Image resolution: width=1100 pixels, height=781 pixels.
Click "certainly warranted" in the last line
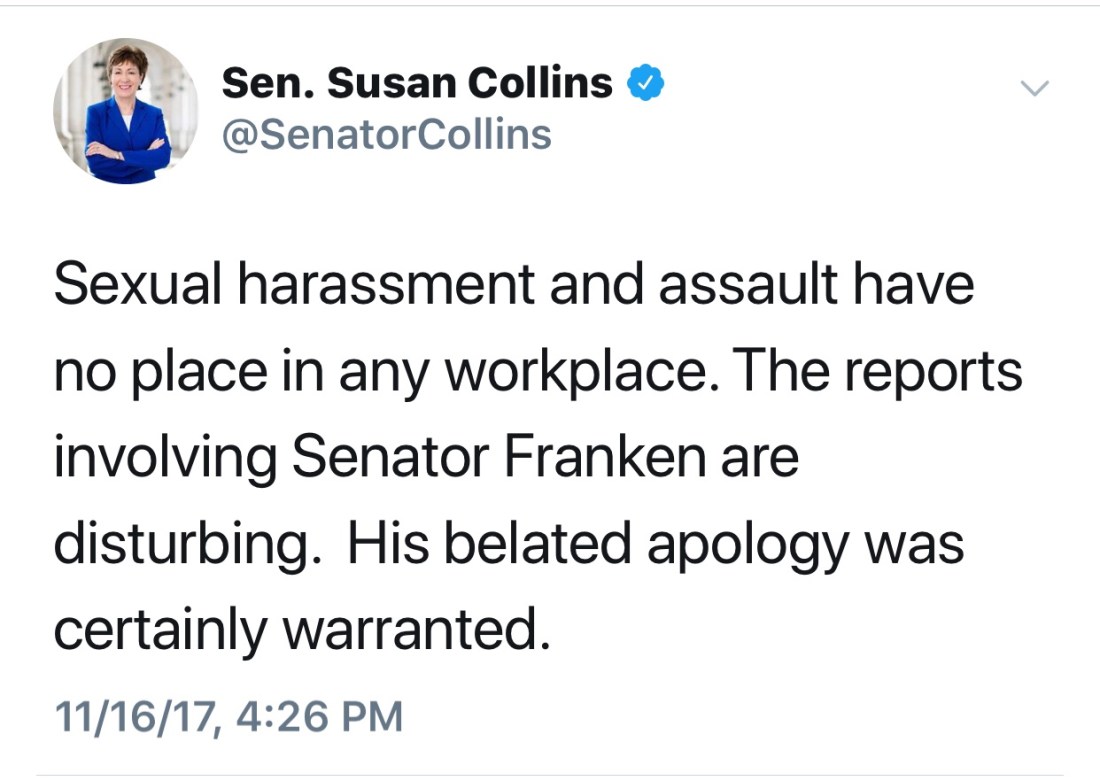(301, 630)
